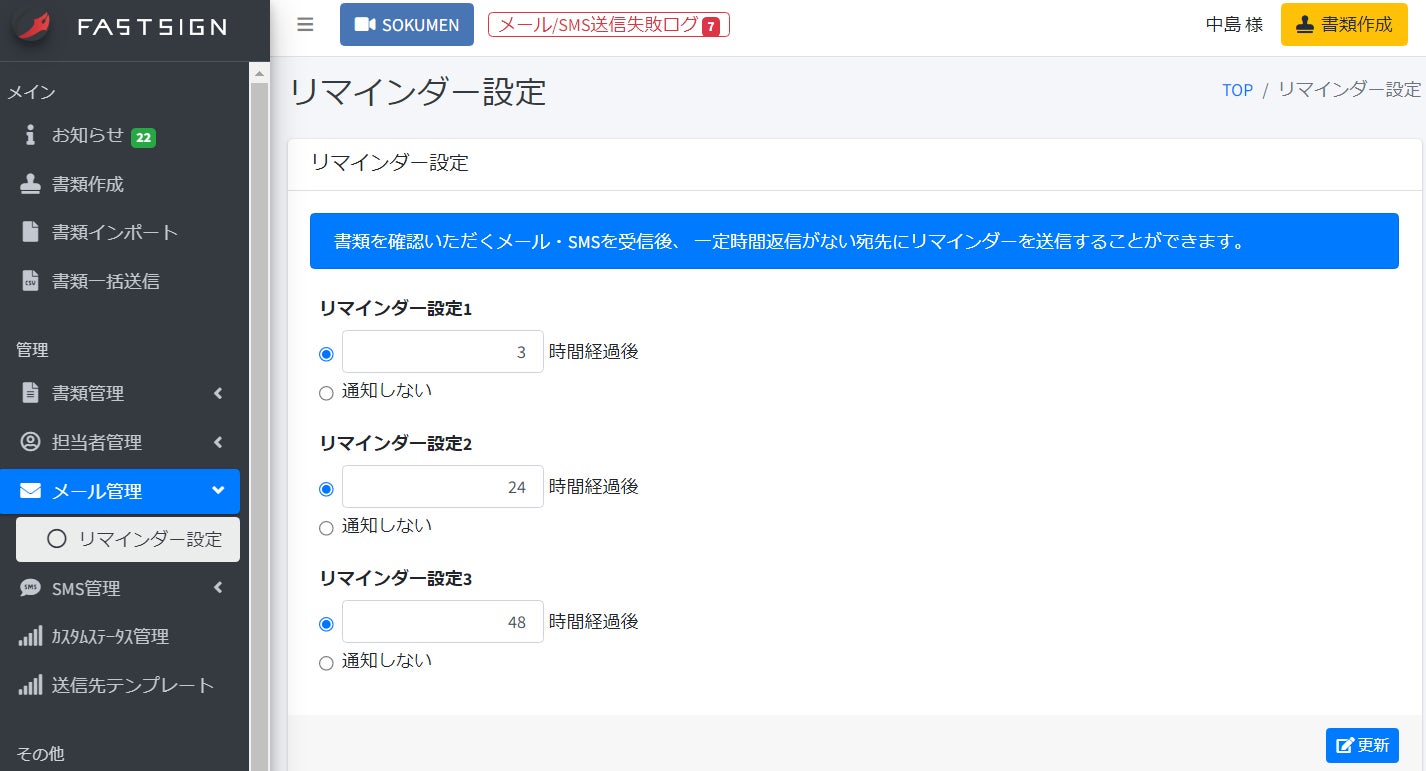Click the カスタムステータス管理 signal icon
Screen dimensions: 1426x771
(x=30, y=636)
